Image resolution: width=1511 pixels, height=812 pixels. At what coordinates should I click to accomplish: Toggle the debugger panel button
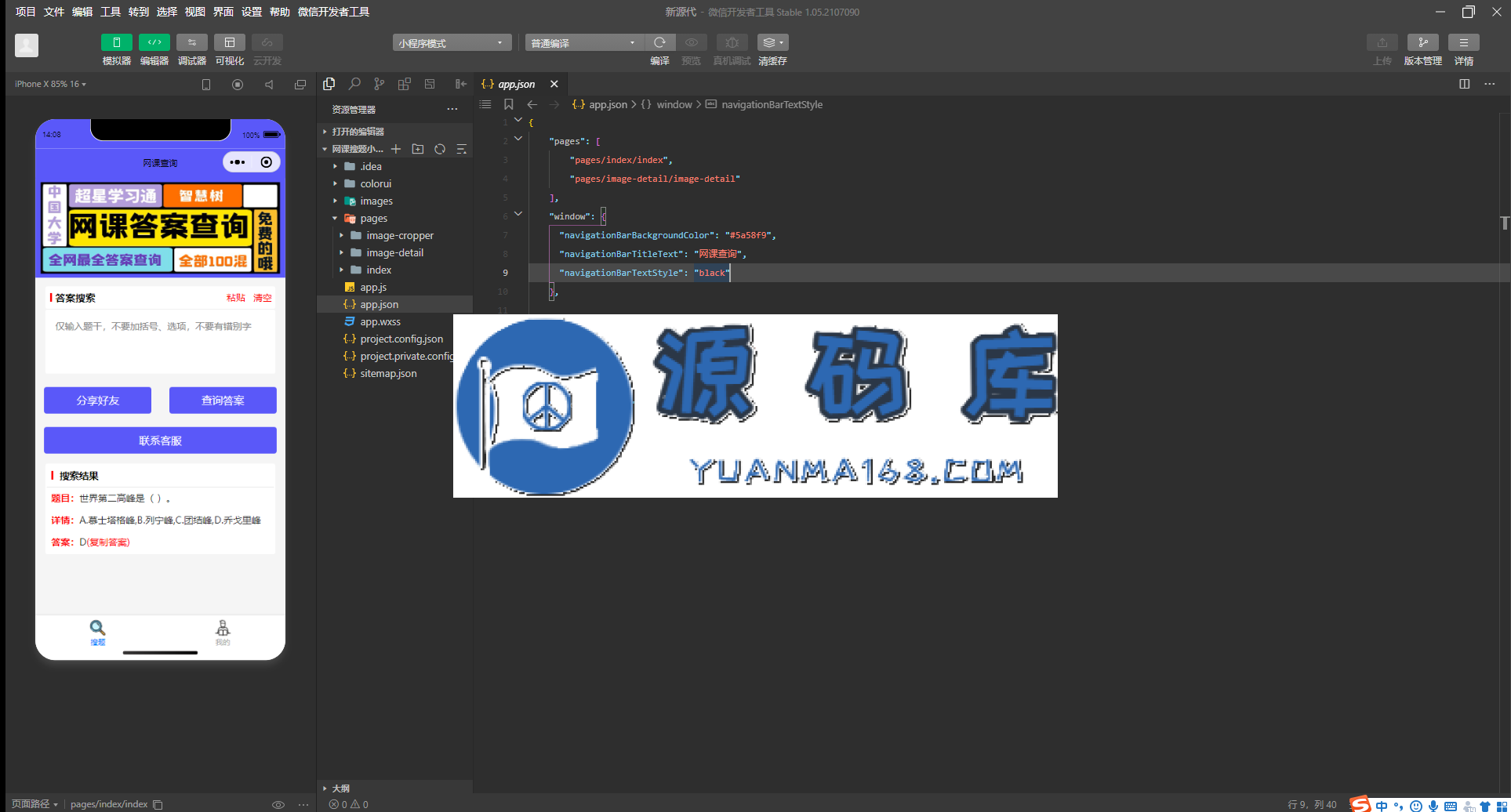pyautogui.click(x=192, y=42)
